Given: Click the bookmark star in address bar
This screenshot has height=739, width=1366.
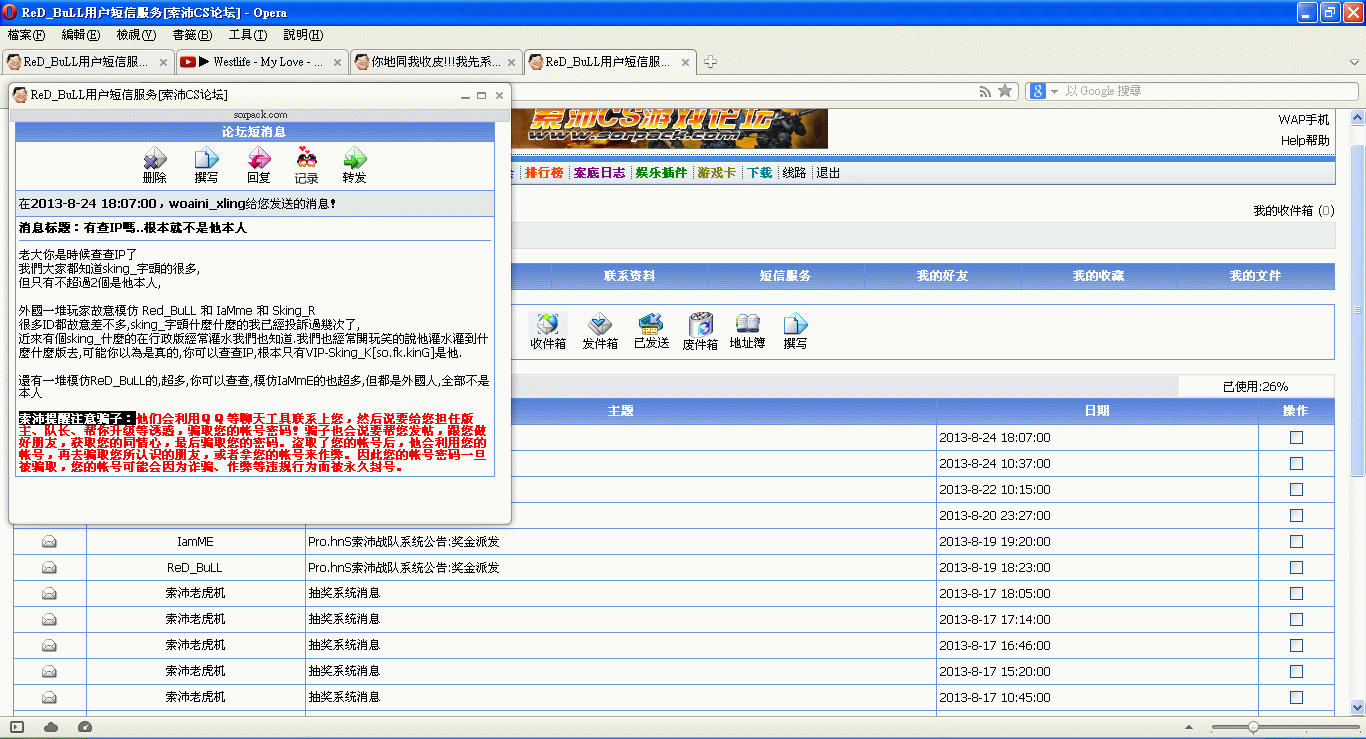Looking at the screenshot, I should click(1005, 91).
